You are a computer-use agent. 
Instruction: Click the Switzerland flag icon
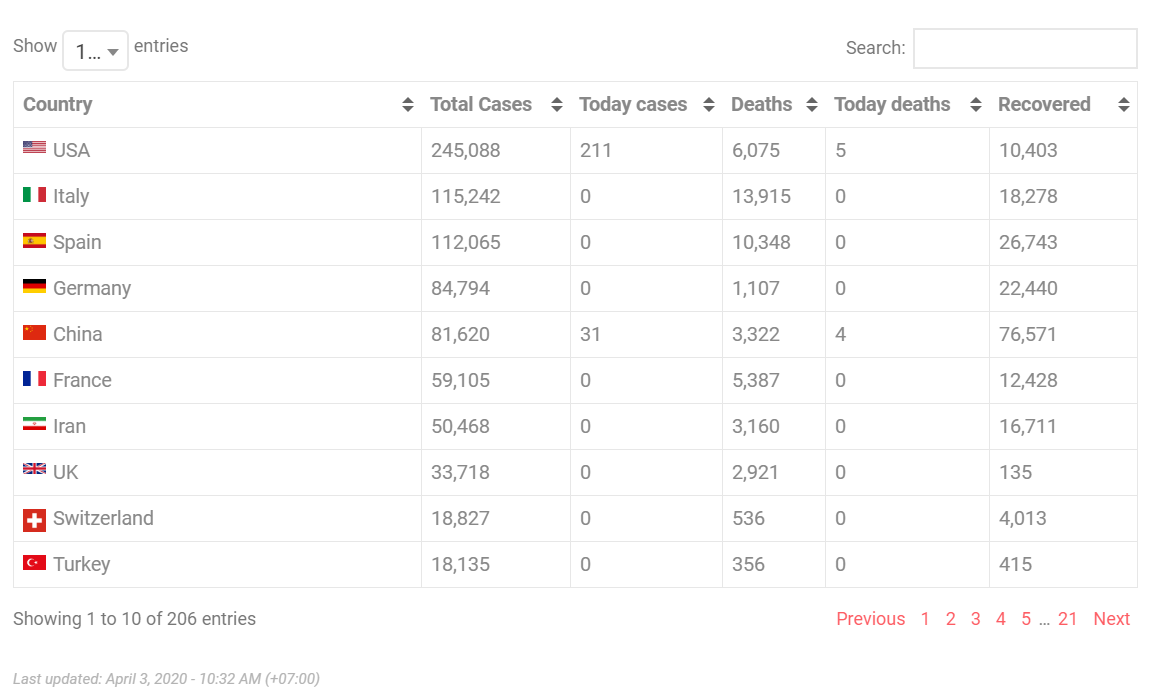34,520
